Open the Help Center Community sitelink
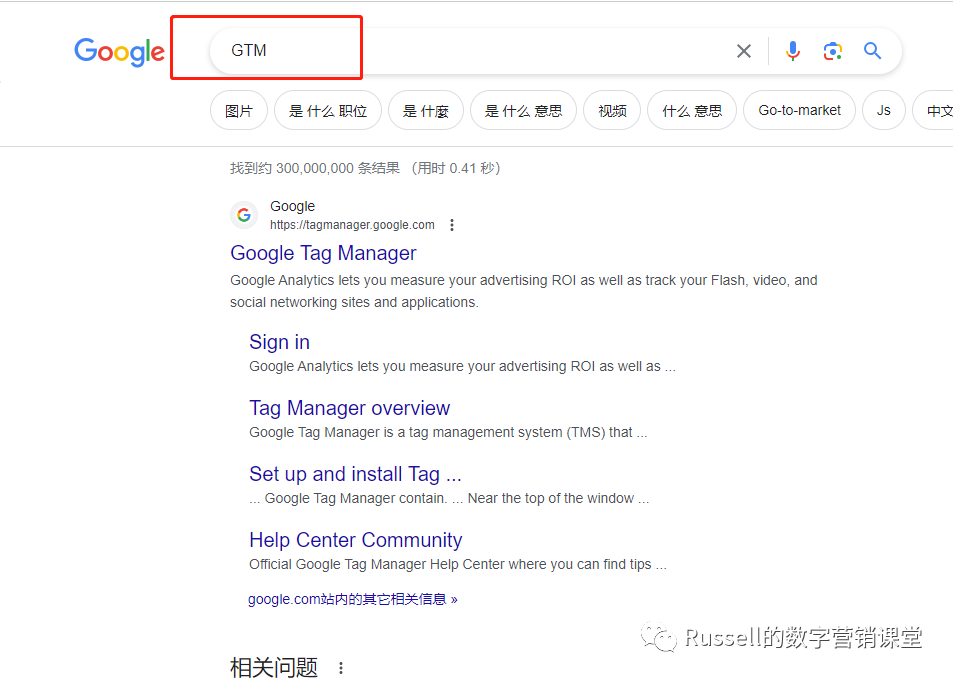 [355, 540]
